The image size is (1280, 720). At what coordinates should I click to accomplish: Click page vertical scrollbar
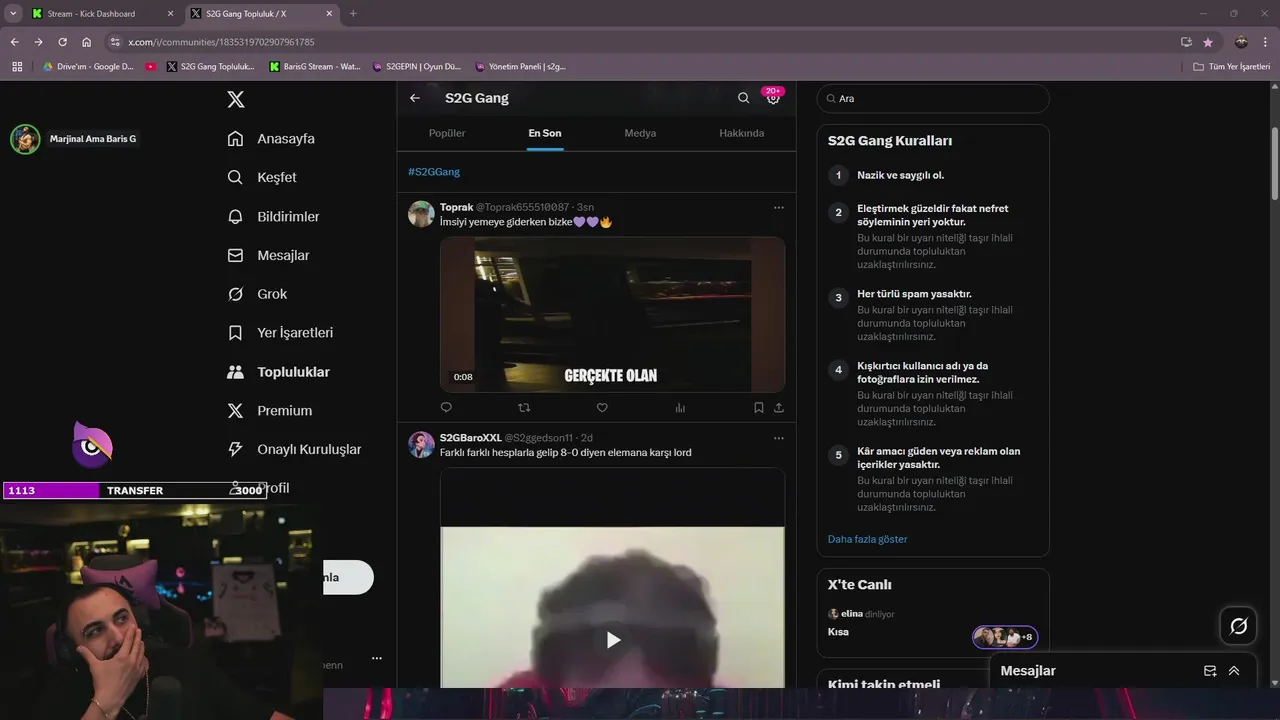click(x=1274, y=163)
